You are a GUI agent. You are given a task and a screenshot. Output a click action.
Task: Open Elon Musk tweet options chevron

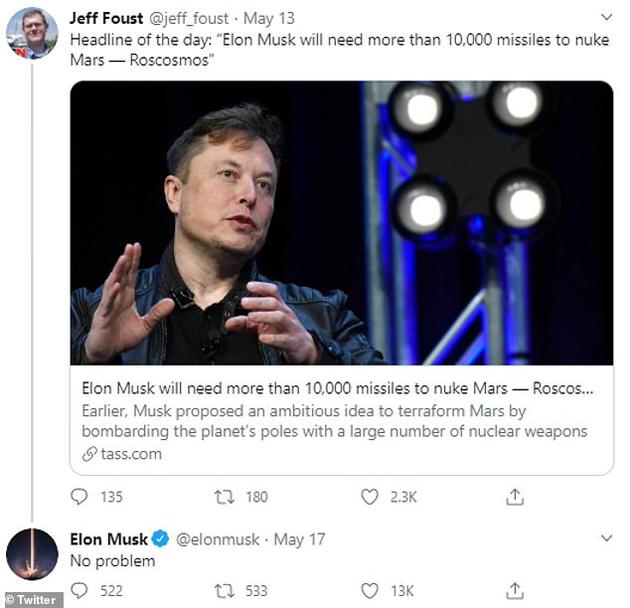pos(606,538)
